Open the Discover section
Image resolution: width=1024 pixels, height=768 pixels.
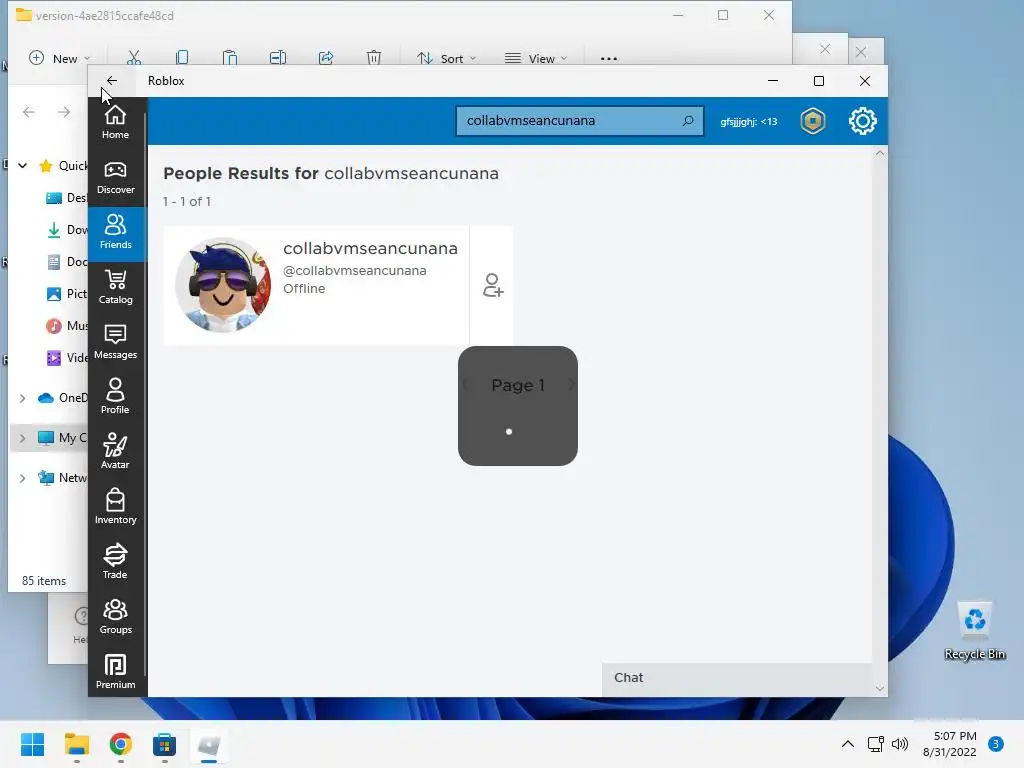click(116, 178)
